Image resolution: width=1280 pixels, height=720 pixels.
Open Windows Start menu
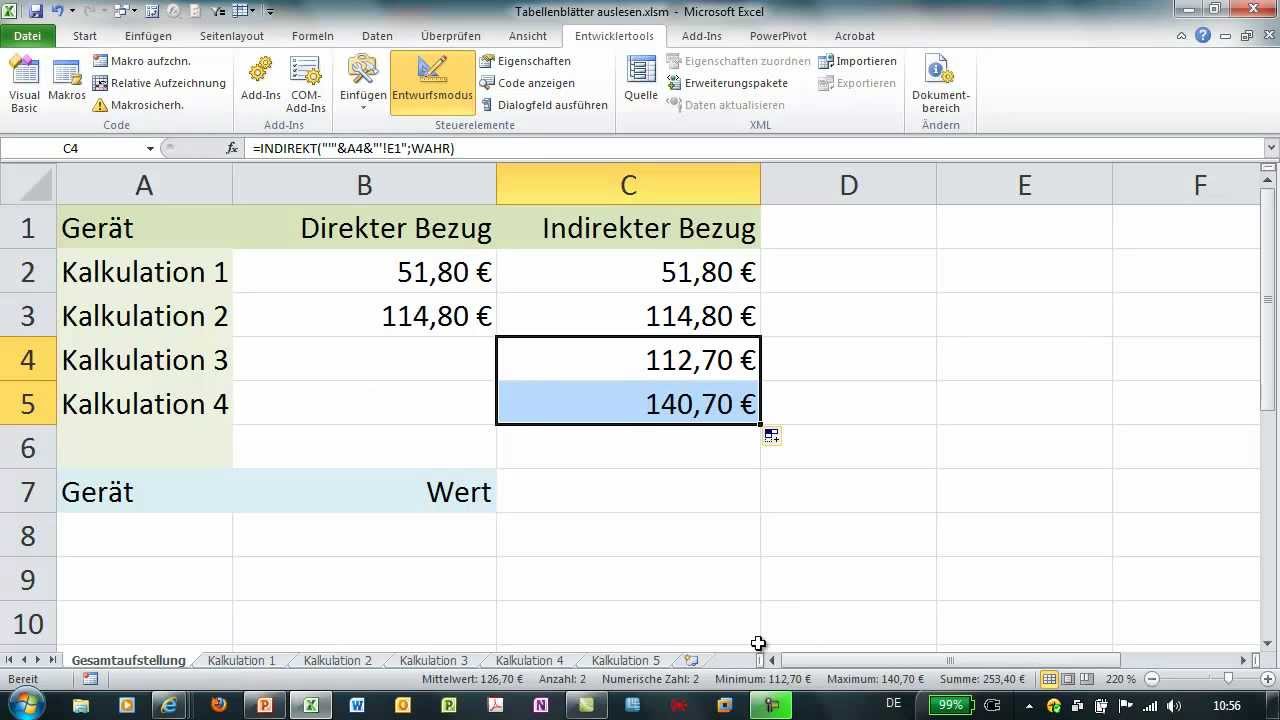[x=24, y=704]
